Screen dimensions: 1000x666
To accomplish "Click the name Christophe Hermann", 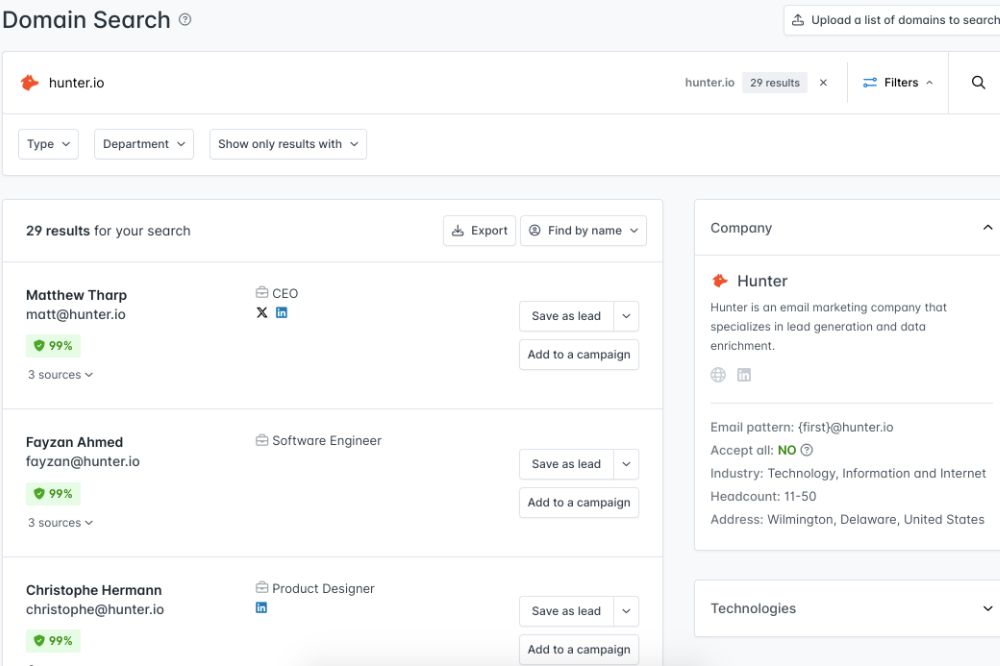I will click(94, 590).
